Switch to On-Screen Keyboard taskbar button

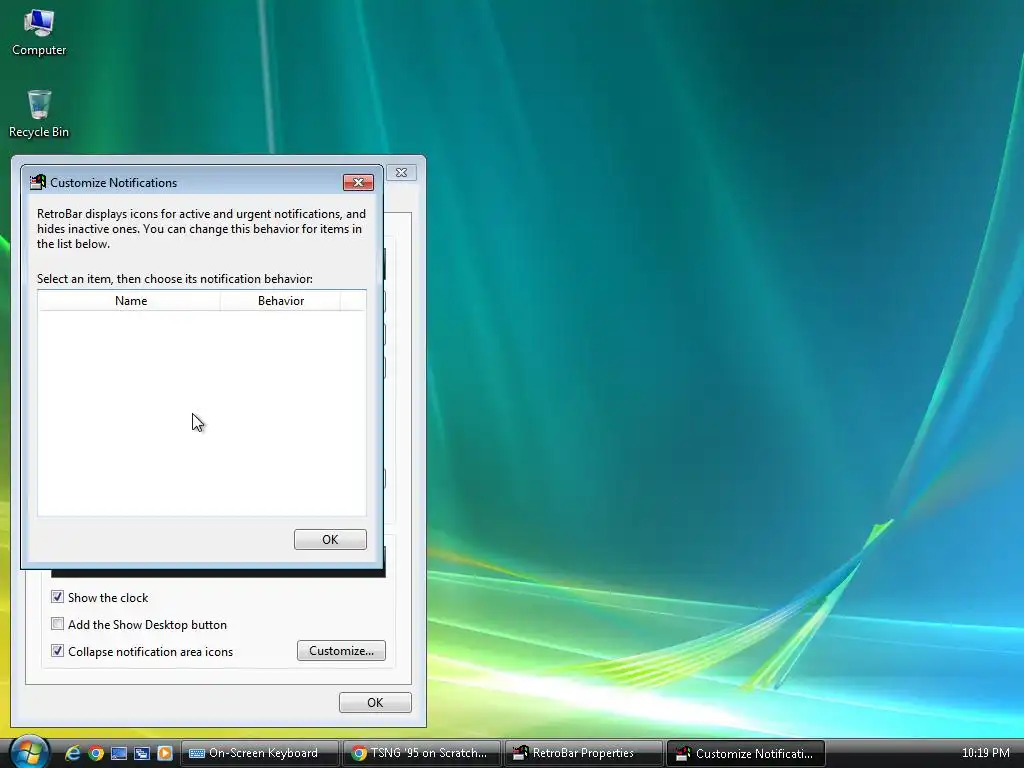point(259,753)
